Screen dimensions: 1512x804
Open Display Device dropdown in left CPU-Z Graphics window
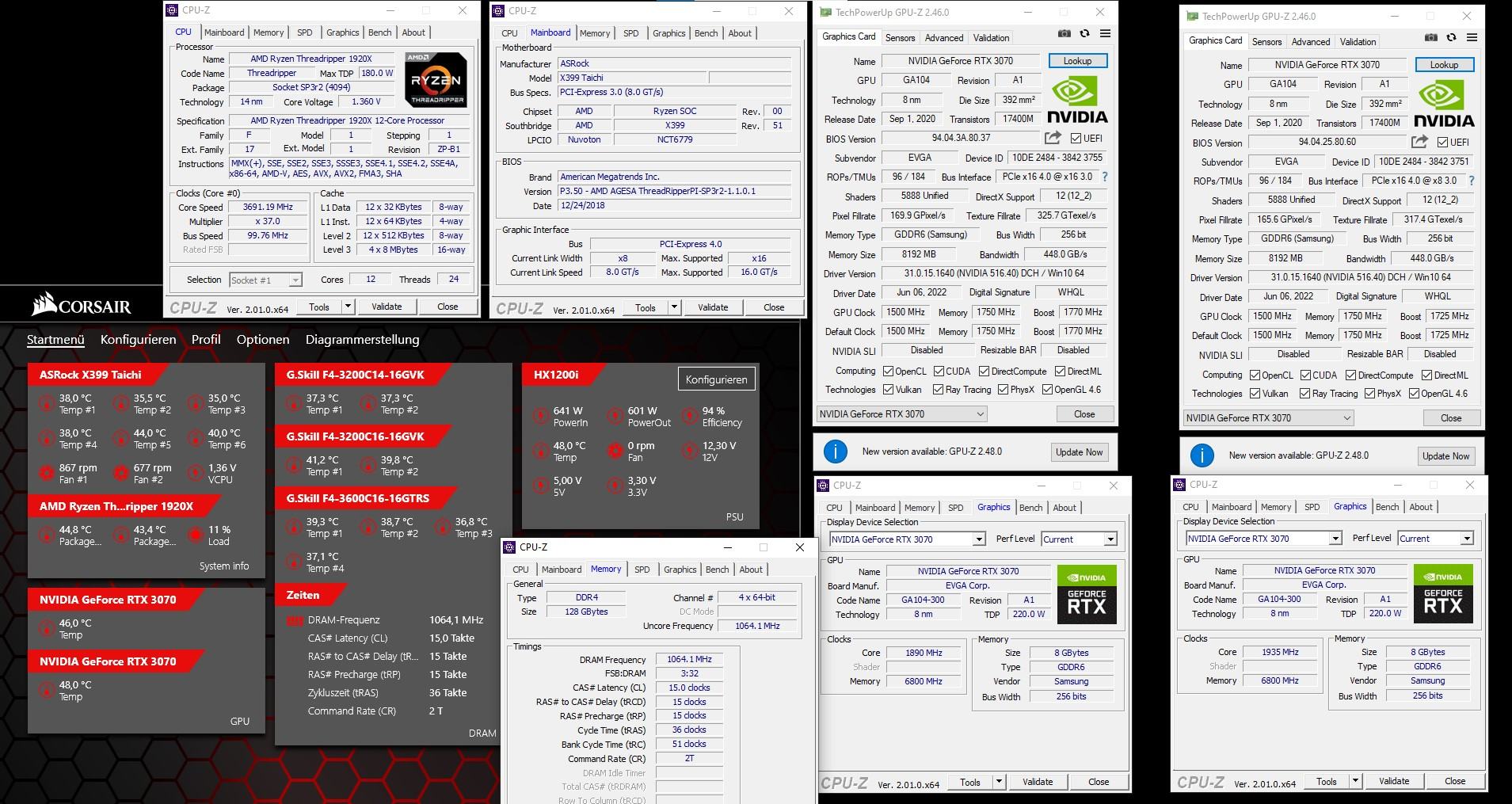(x=907, y=539)
